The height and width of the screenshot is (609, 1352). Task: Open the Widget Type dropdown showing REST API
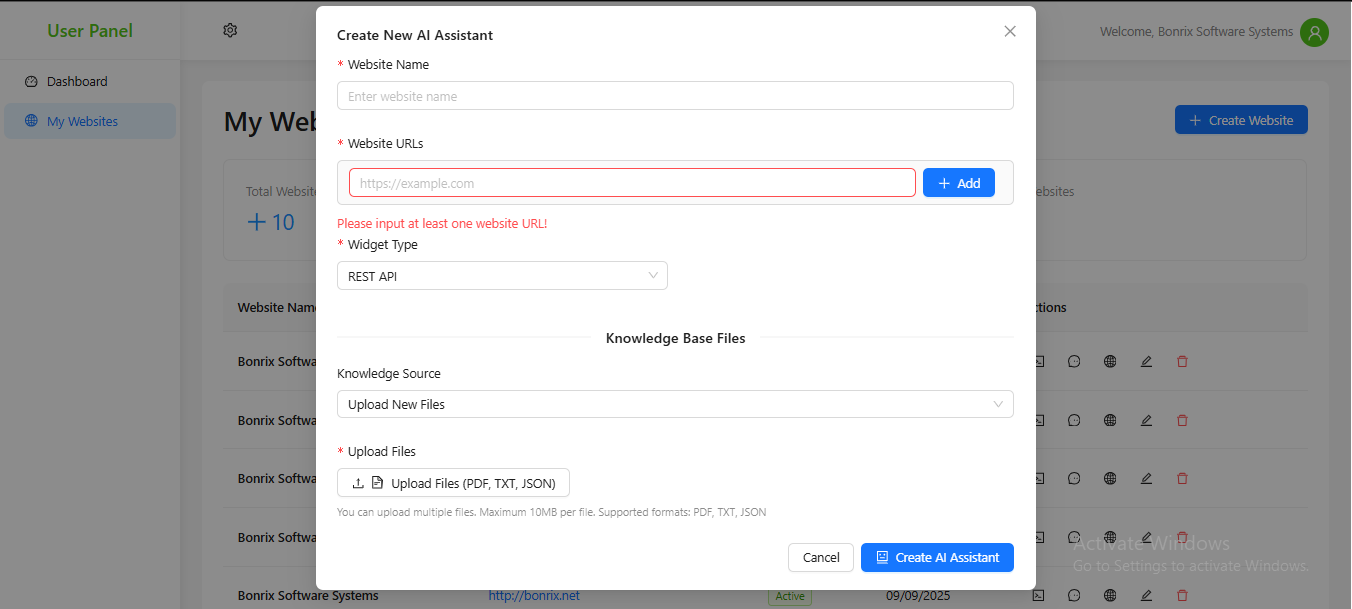tap(501, 275)
